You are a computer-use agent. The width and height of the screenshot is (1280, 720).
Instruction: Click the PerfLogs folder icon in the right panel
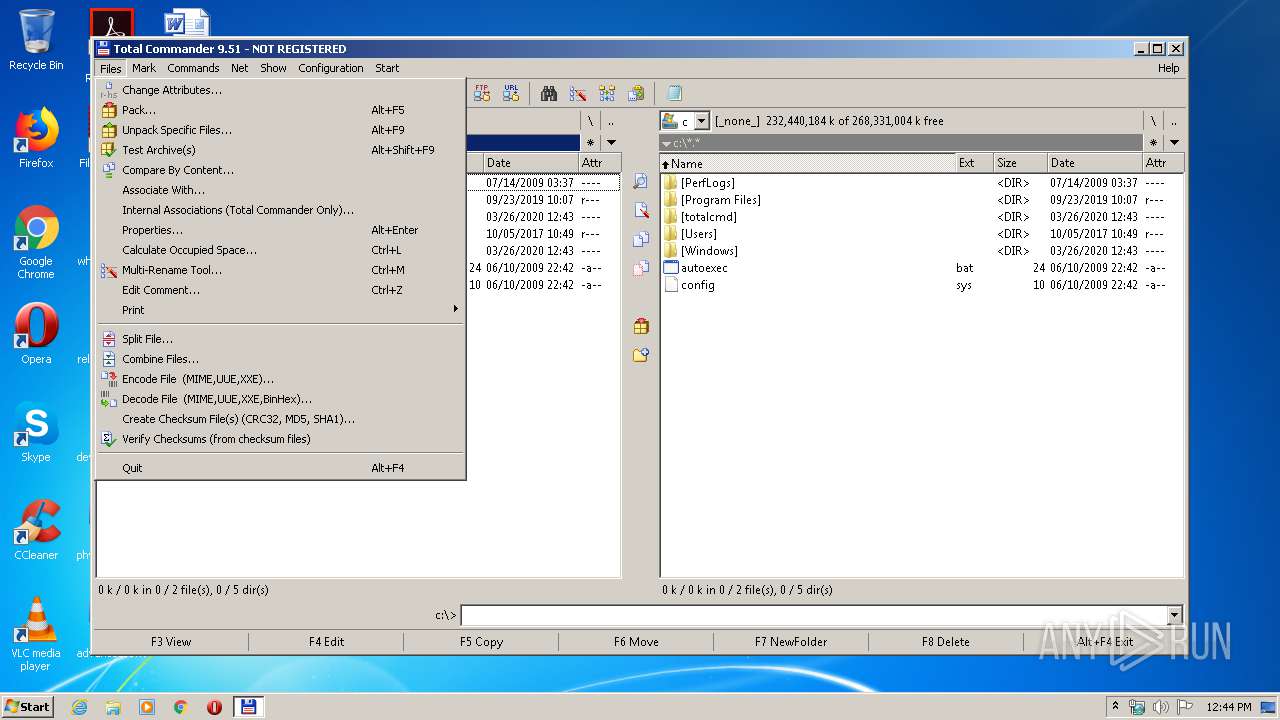click(x=671, y=183)
